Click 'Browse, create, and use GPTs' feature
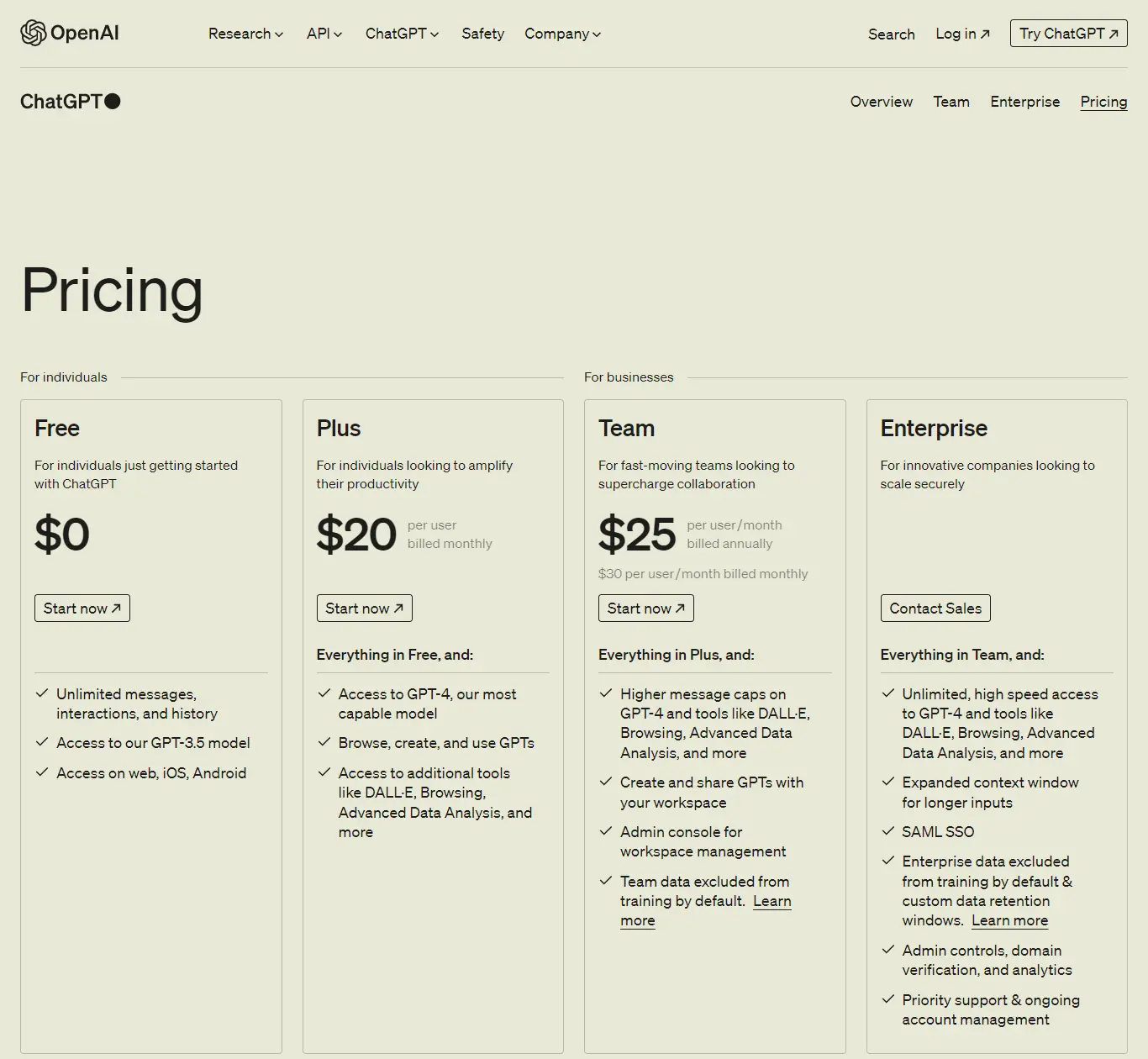This screenshot has width=1148, height=1059. click(x=436, y=743)
